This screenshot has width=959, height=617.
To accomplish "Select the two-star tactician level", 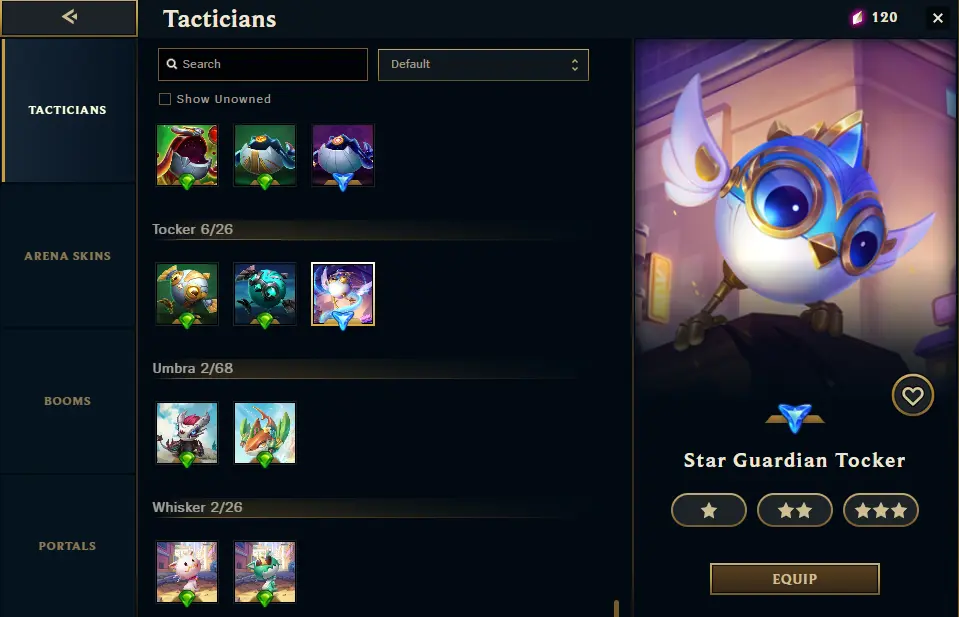I will pyautogui.click(x=794, y=510).
